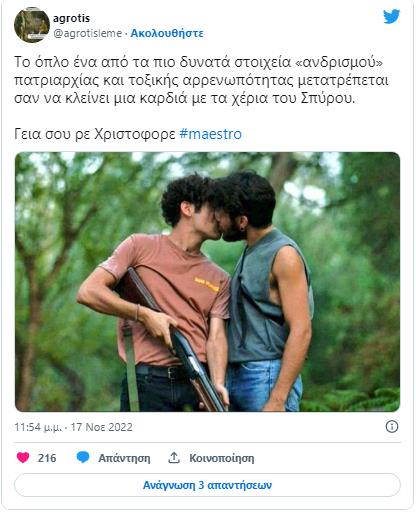416x516 pixels.
Task: Open the embedded tweet photo
Action: (x=207, y=282)
